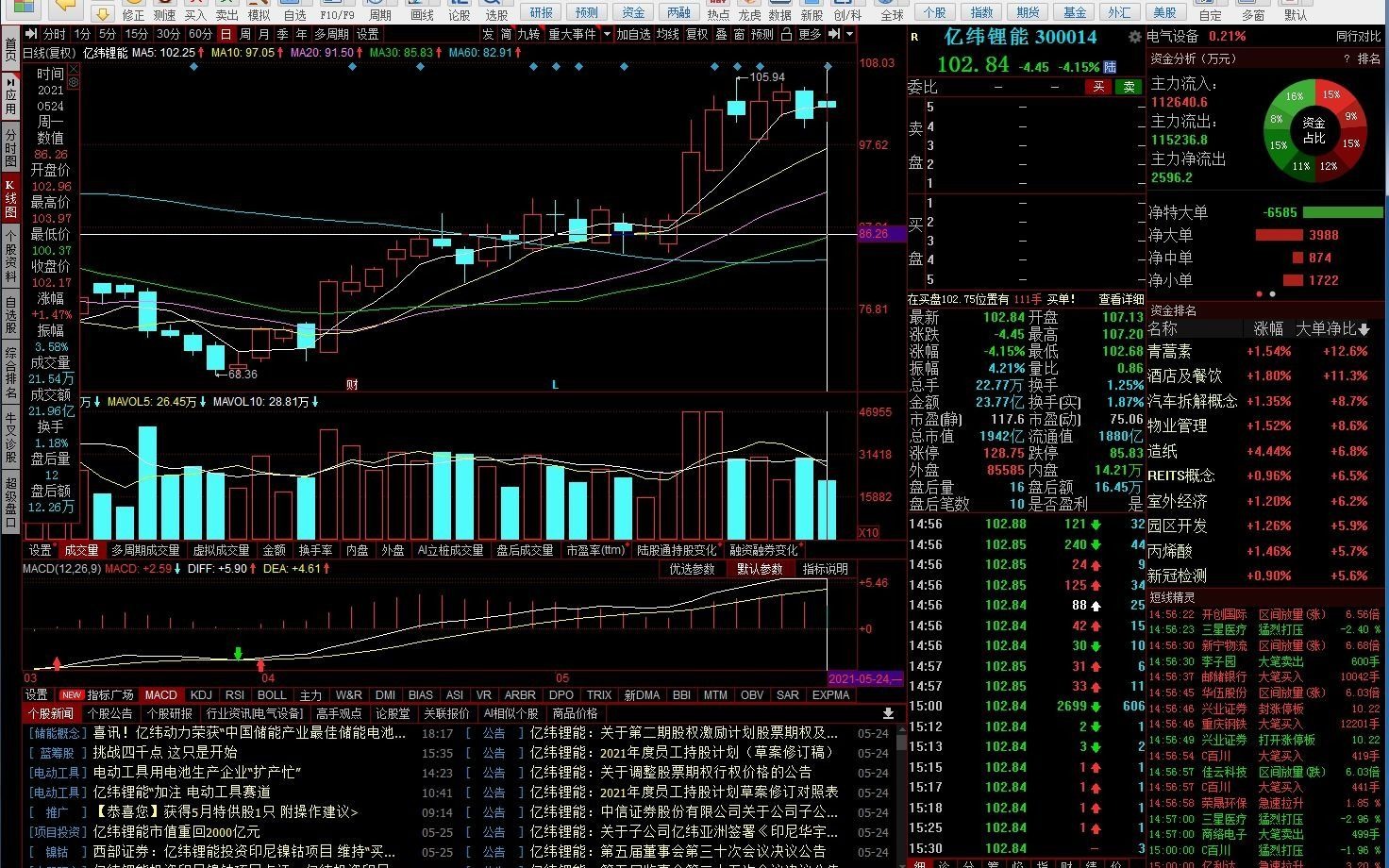
Task: Open the F10/F9 info toolbar icon
Action: pyautogui.click(x=337, y=11)
